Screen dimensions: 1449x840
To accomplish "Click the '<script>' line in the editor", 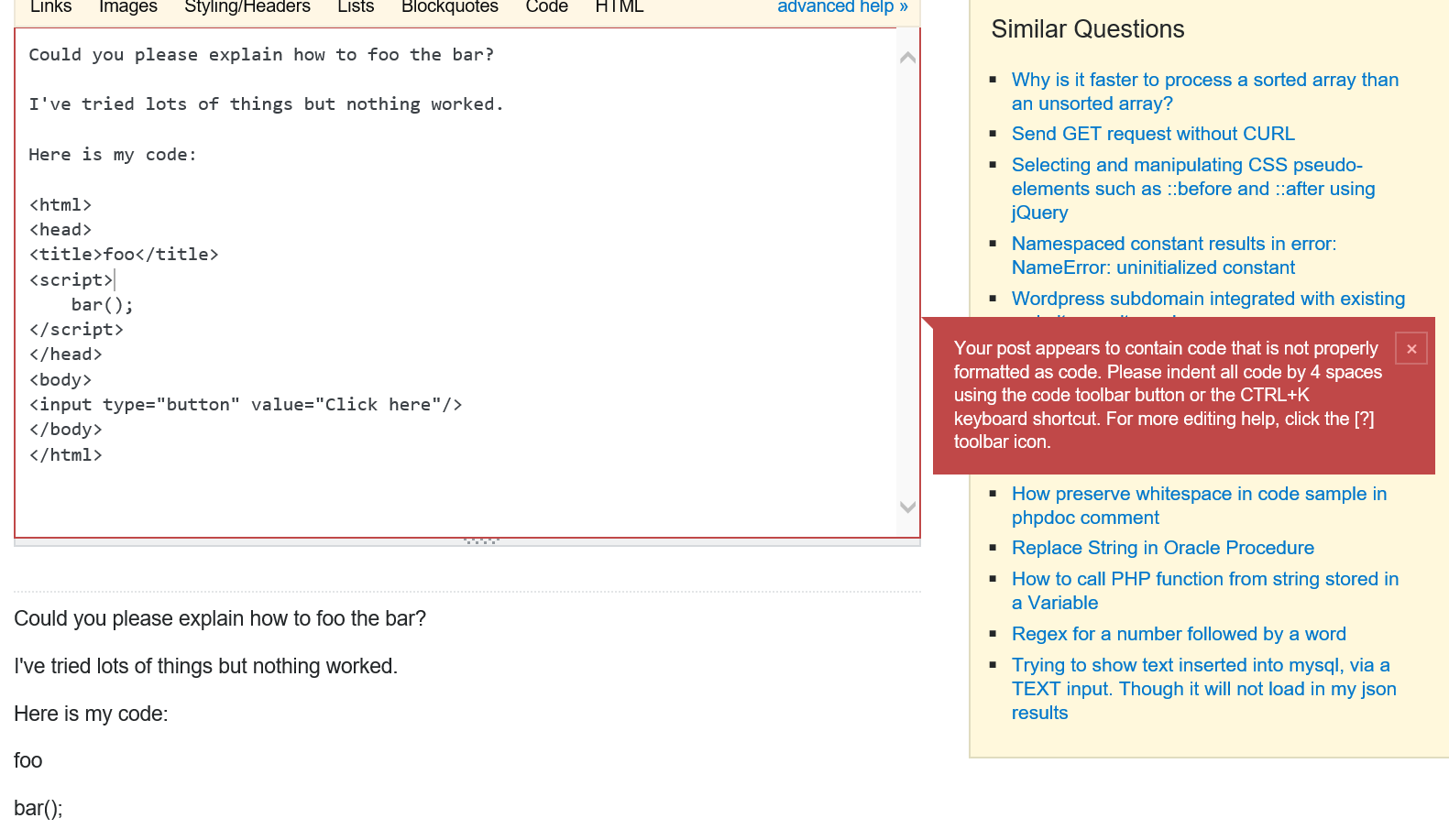I will coord(71,280).
